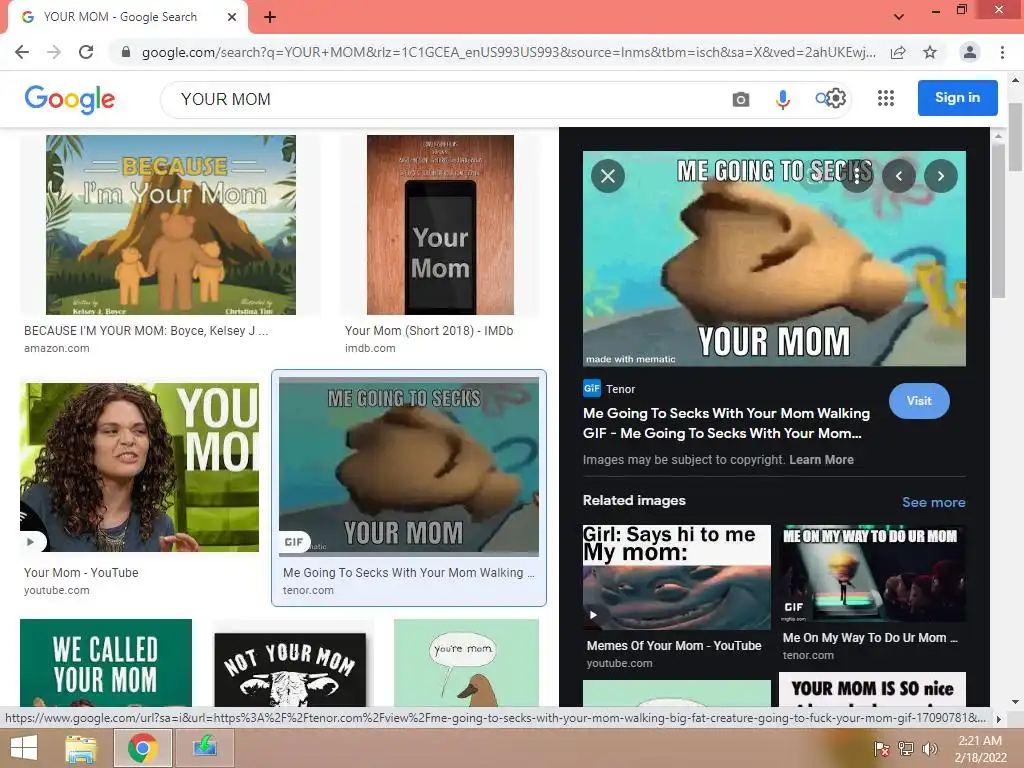
Task: Open 'Girl: Says hi to me' related image
Action: [677, 577]
